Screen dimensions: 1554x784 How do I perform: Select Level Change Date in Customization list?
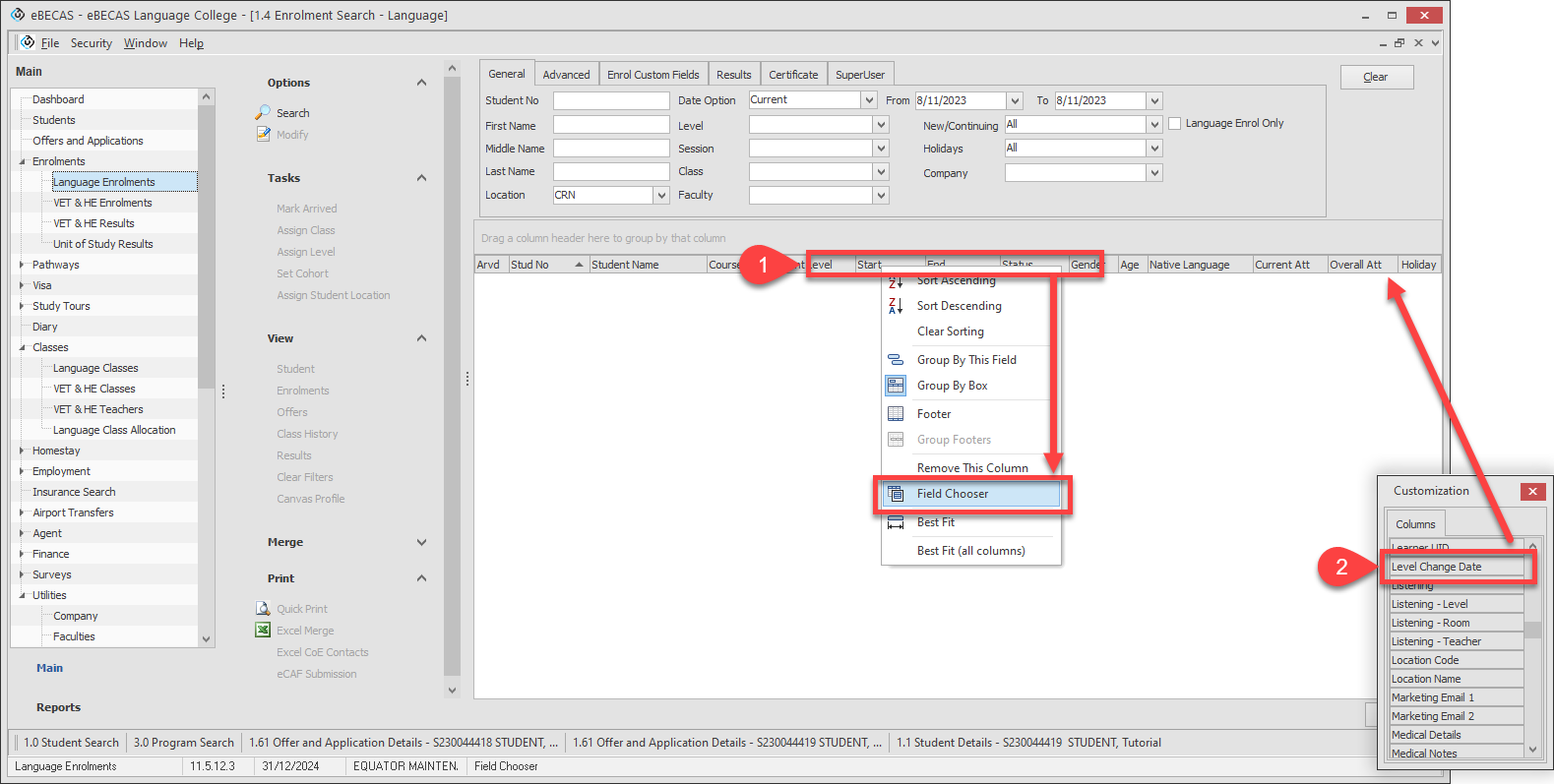pyautogui.click(x=1455, y=567)
